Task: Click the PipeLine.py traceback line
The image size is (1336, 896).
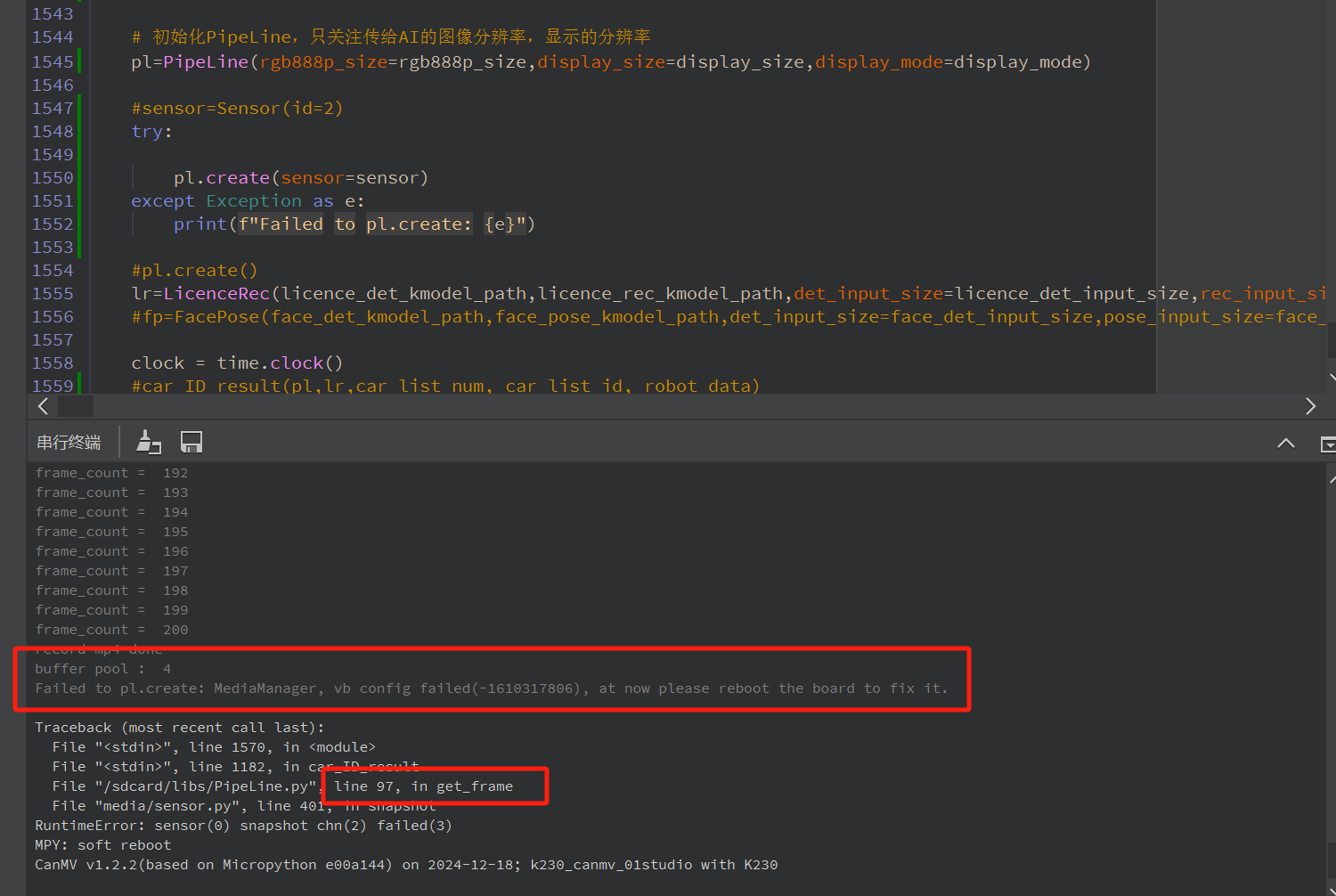Action: [281, 786]
